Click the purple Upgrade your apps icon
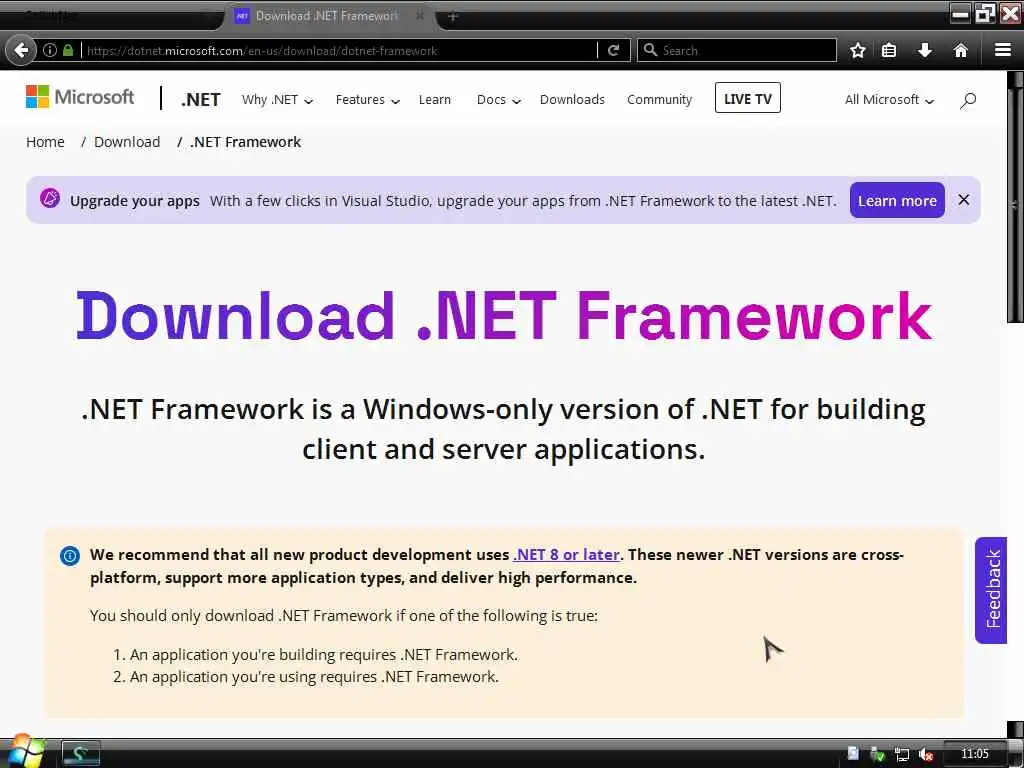1024x768 pixels. (50, 199)
